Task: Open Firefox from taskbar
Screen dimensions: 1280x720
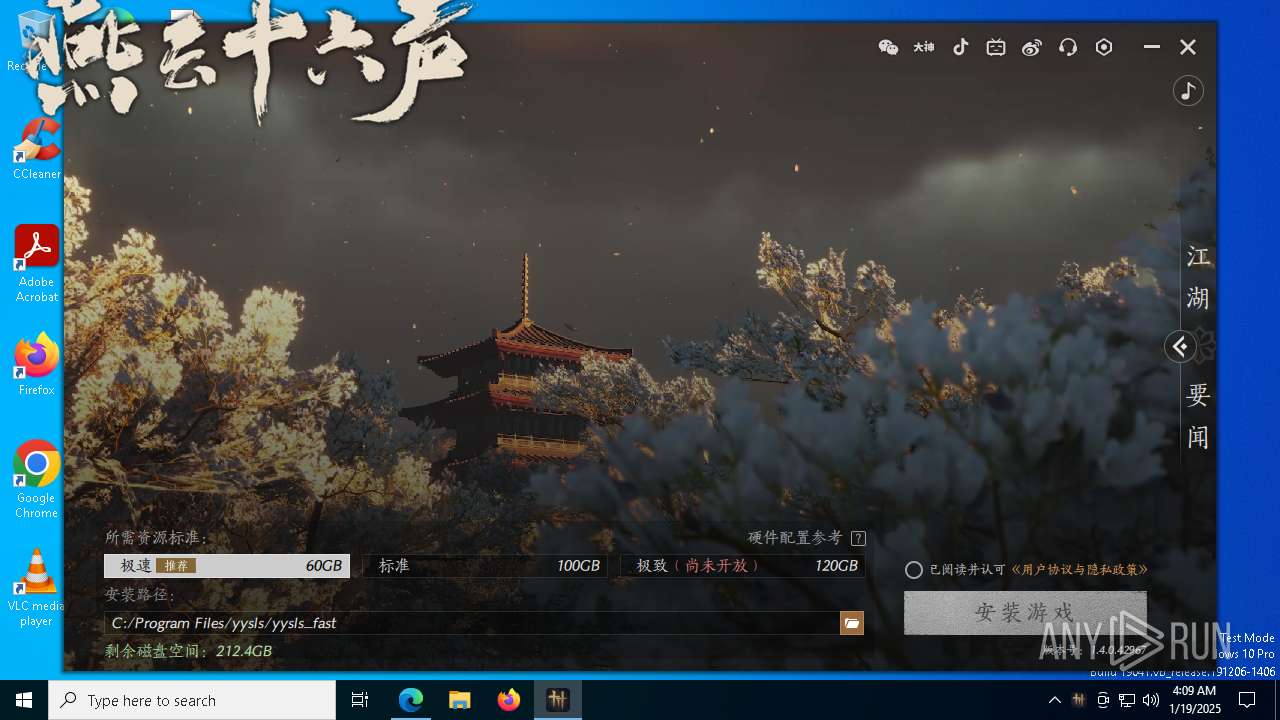Action: [x=509, y=700]
